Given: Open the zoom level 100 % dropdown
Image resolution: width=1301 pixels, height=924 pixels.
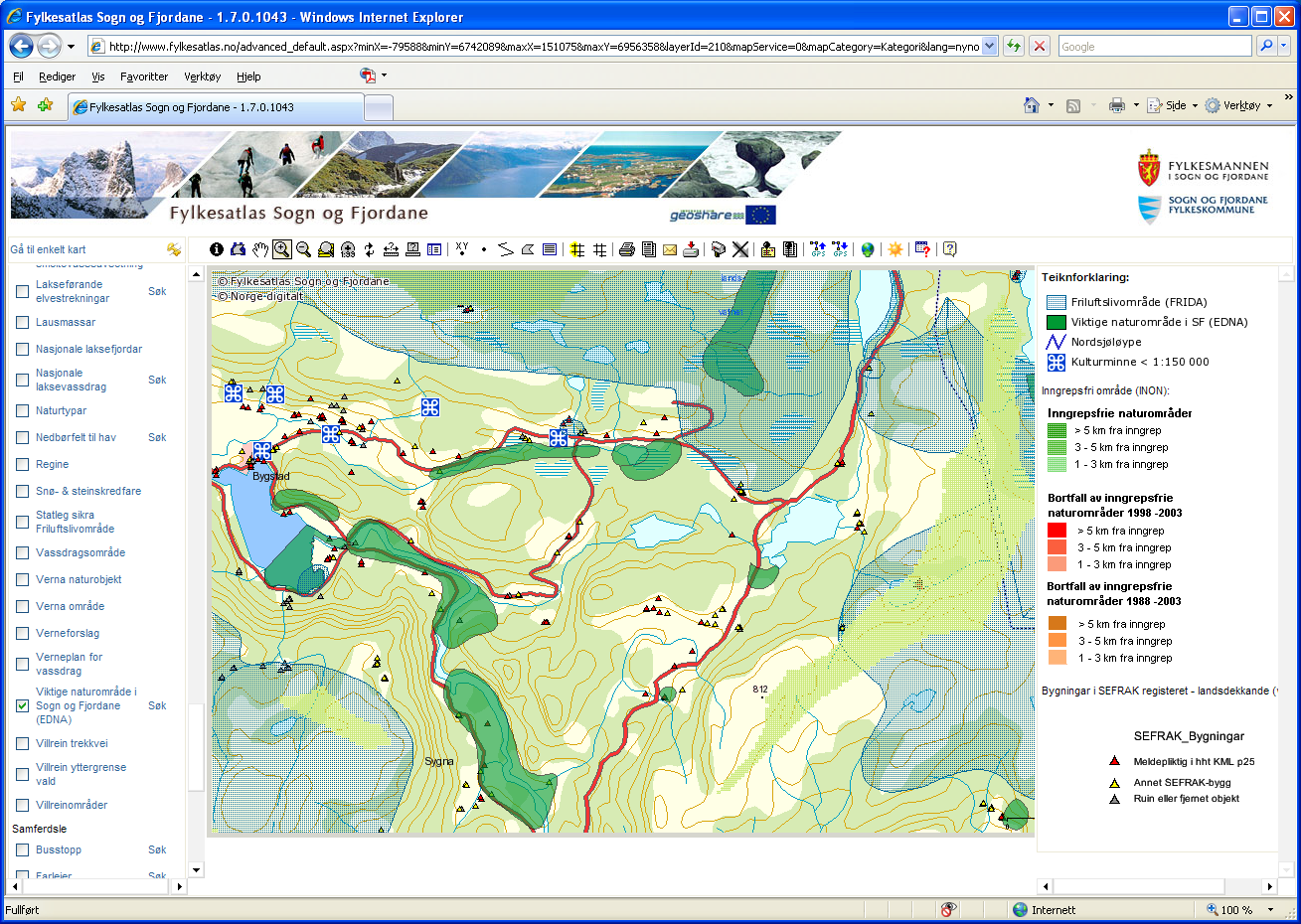Looking at the screenshot, I should tap(1271, 910).
